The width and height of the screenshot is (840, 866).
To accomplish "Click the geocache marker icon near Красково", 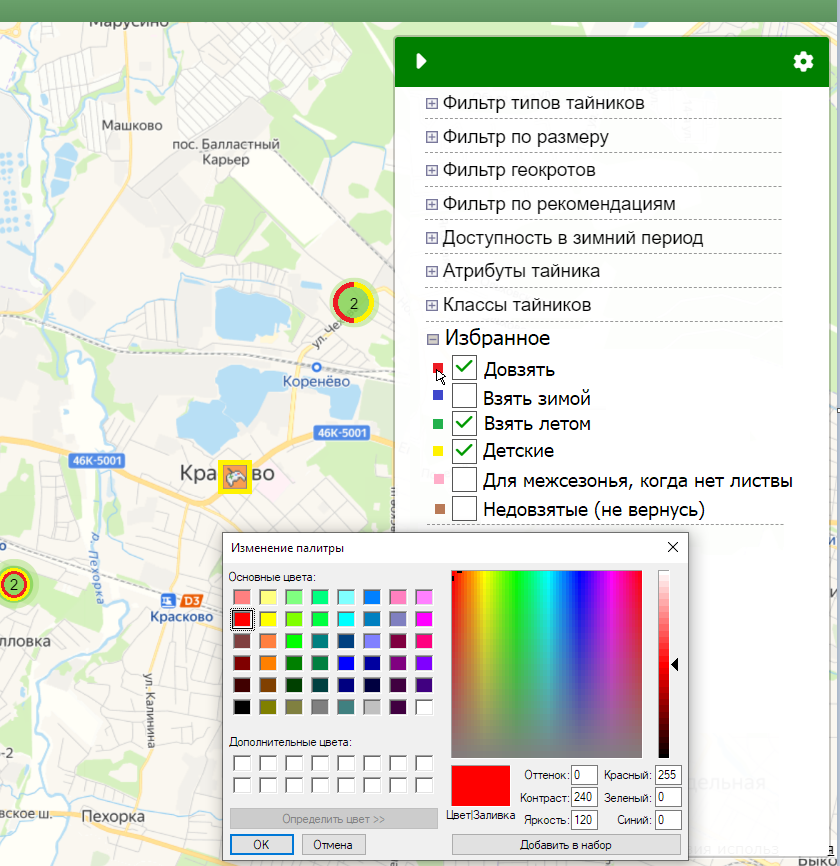I will pyautogui.click(x=235, y=476).
